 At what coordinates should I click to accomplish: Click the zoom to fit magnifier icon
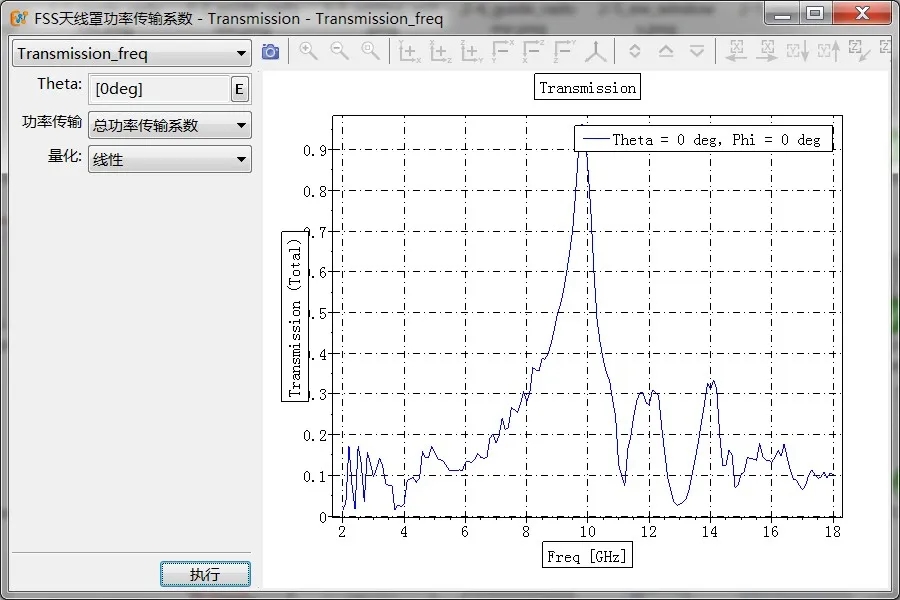point(370,52)
